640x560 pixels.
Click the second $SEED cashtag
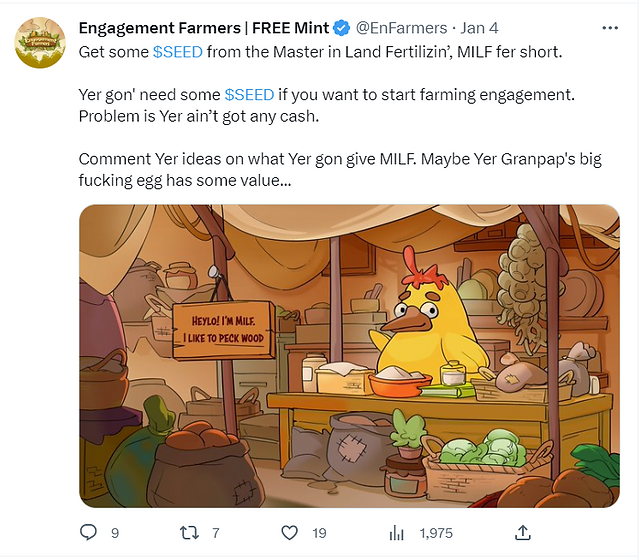tap(249, 94)
